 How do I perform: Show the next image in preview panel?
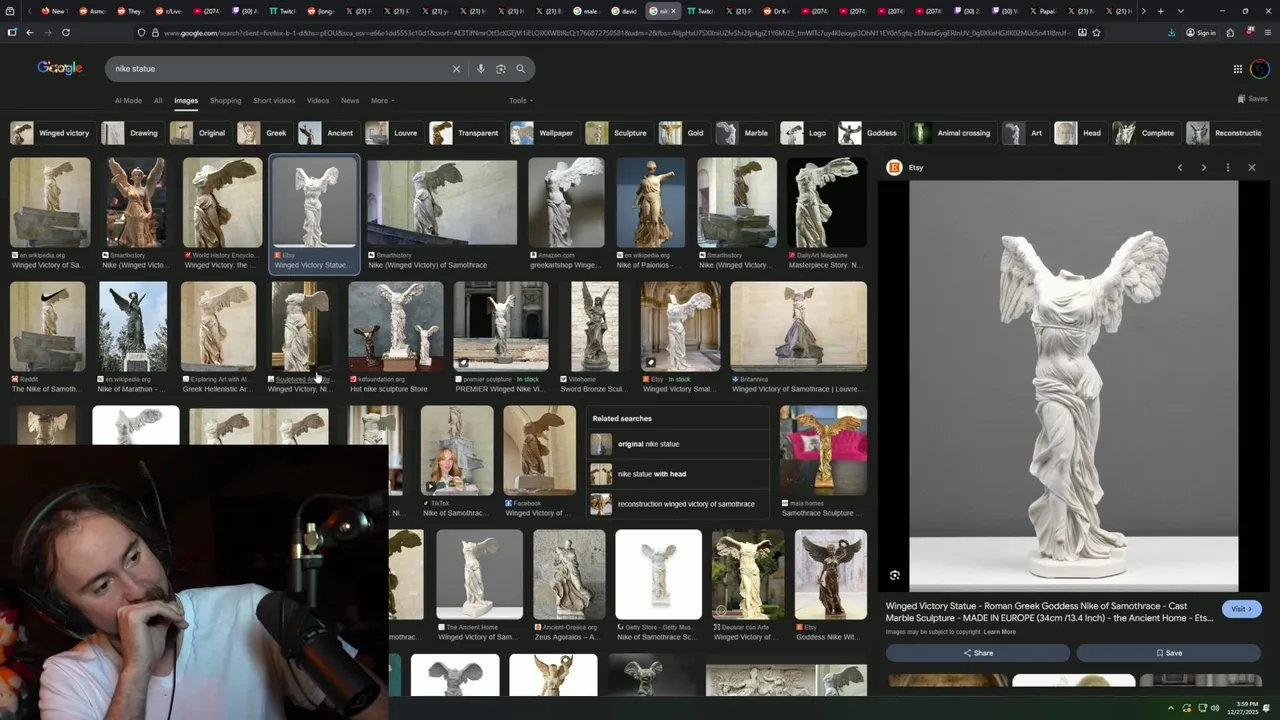1204,168
